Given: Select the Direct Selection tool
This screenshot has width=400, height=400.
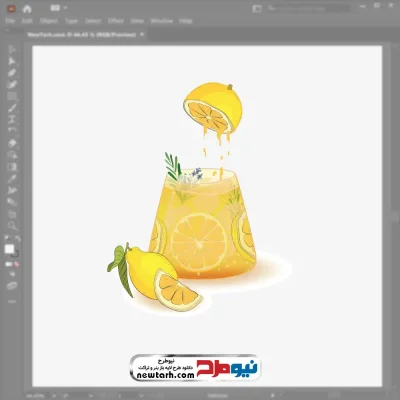Looking at the screenshot, I should click(12, 61).
